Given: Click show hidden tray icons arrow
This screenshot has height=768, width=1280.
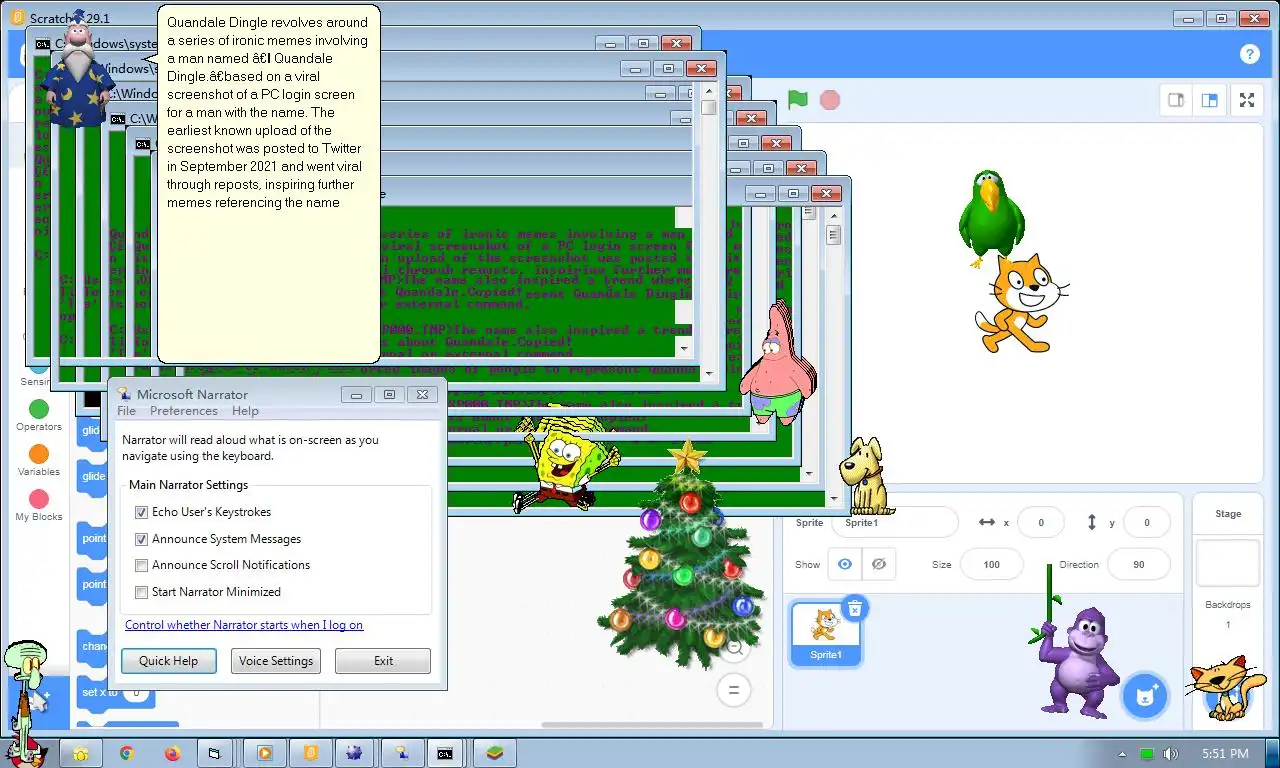Looking at the screenshot, I should 1123,754.
